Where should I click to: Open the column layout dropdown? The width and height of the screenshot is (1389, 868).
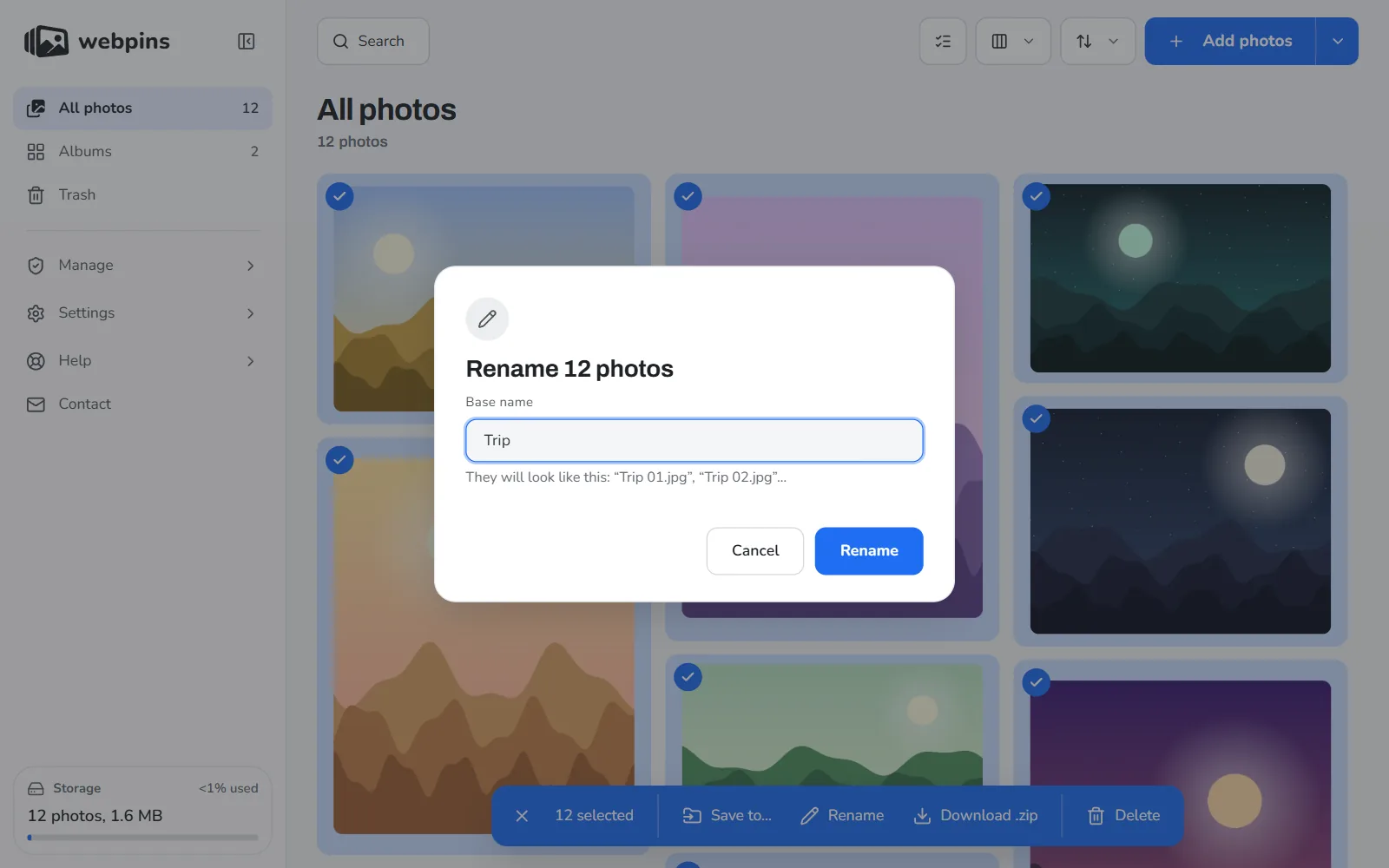pos(1013,41)
